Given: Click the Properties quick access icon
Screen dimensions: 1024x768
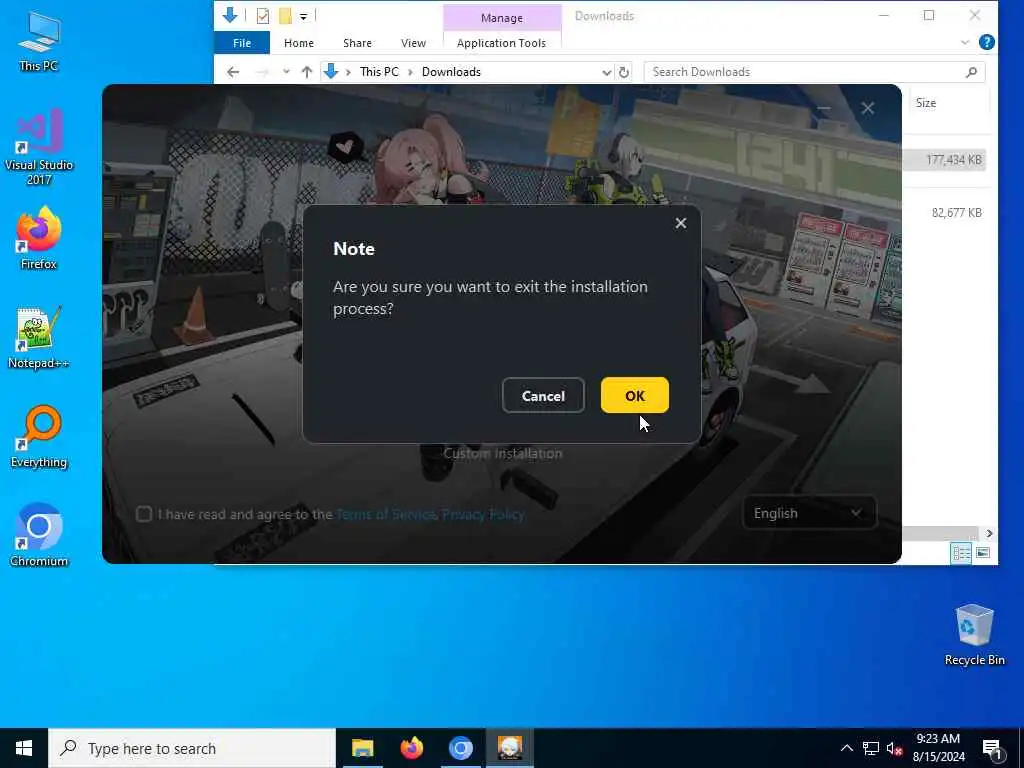Looking at the screenshot, I should [x=263, y=16].
